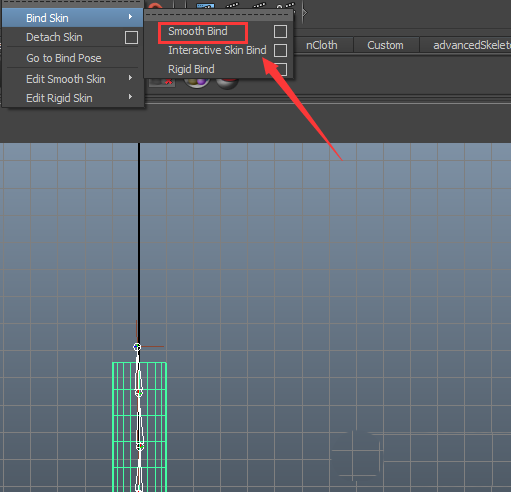Click the Detach Skin menu entry

(x=54, y=37)
